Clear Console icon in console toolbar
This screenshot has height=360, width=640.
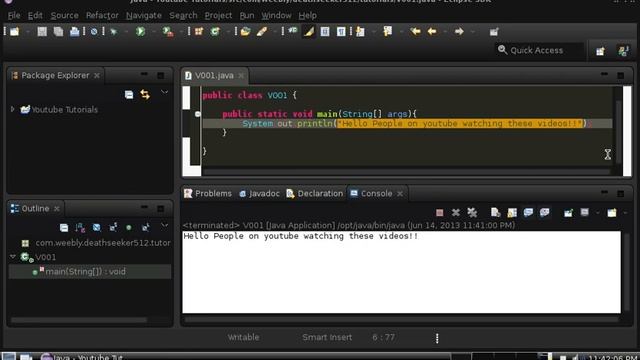(496, 212)
